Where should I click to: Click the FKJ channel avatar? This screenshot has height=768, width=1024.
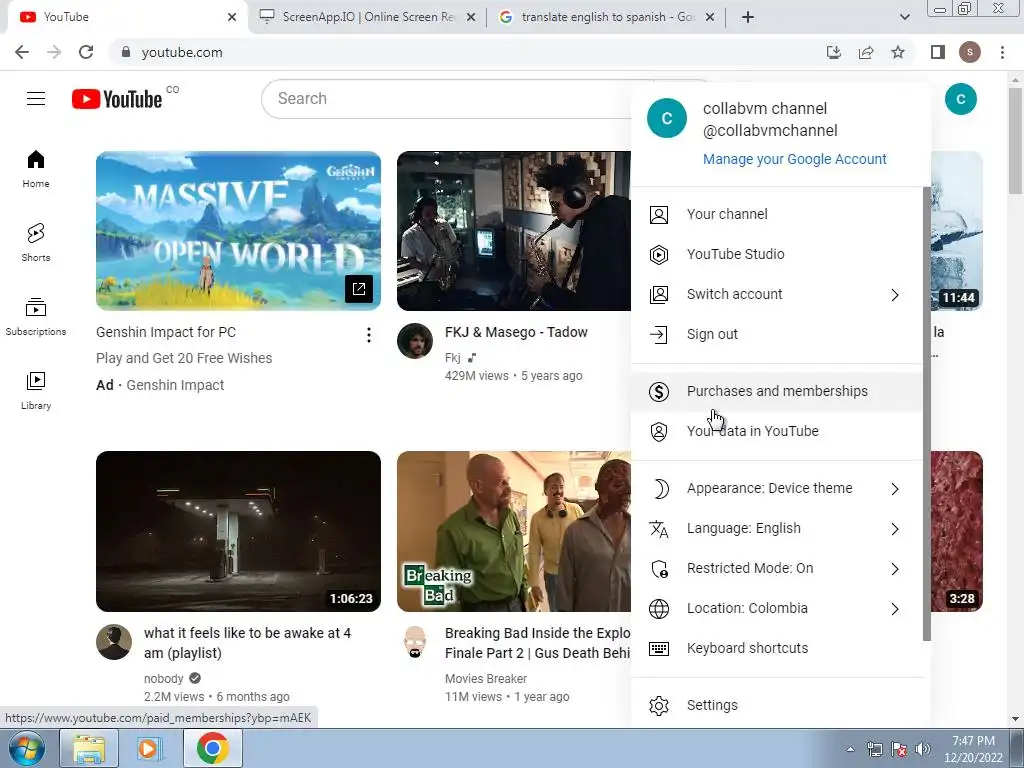coord(415,341)
